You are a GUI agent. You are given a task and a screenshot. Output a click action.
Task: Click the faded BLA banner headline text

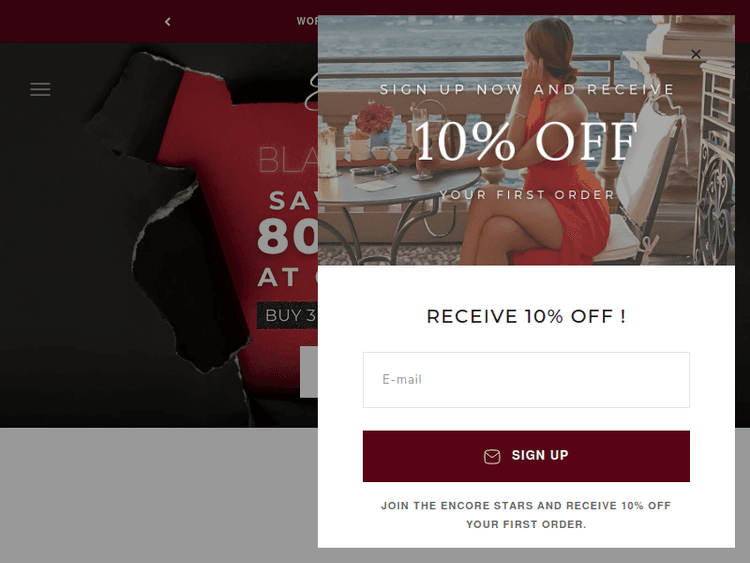pos(288,160)
